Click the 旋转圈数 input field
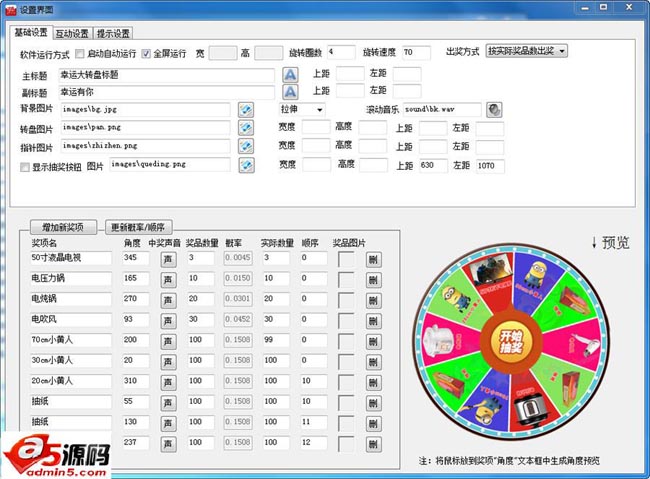650x479 pixels. click(341, 52)
